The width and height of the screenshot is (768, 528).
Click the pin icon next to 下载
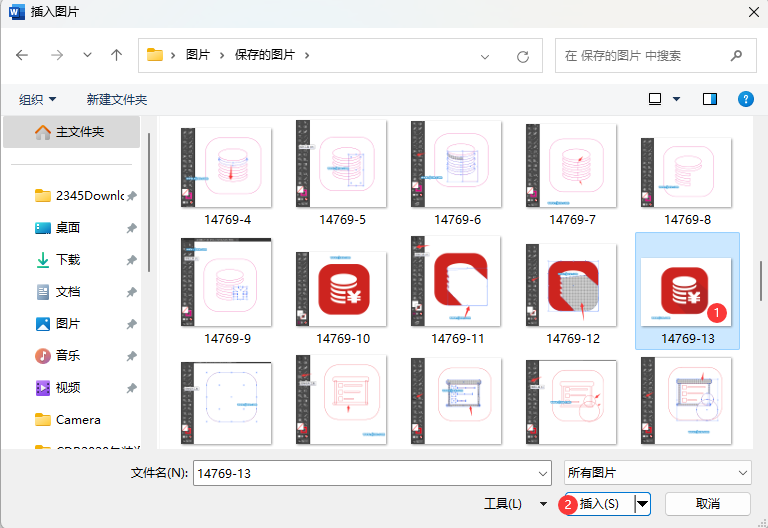pos(131,260)
